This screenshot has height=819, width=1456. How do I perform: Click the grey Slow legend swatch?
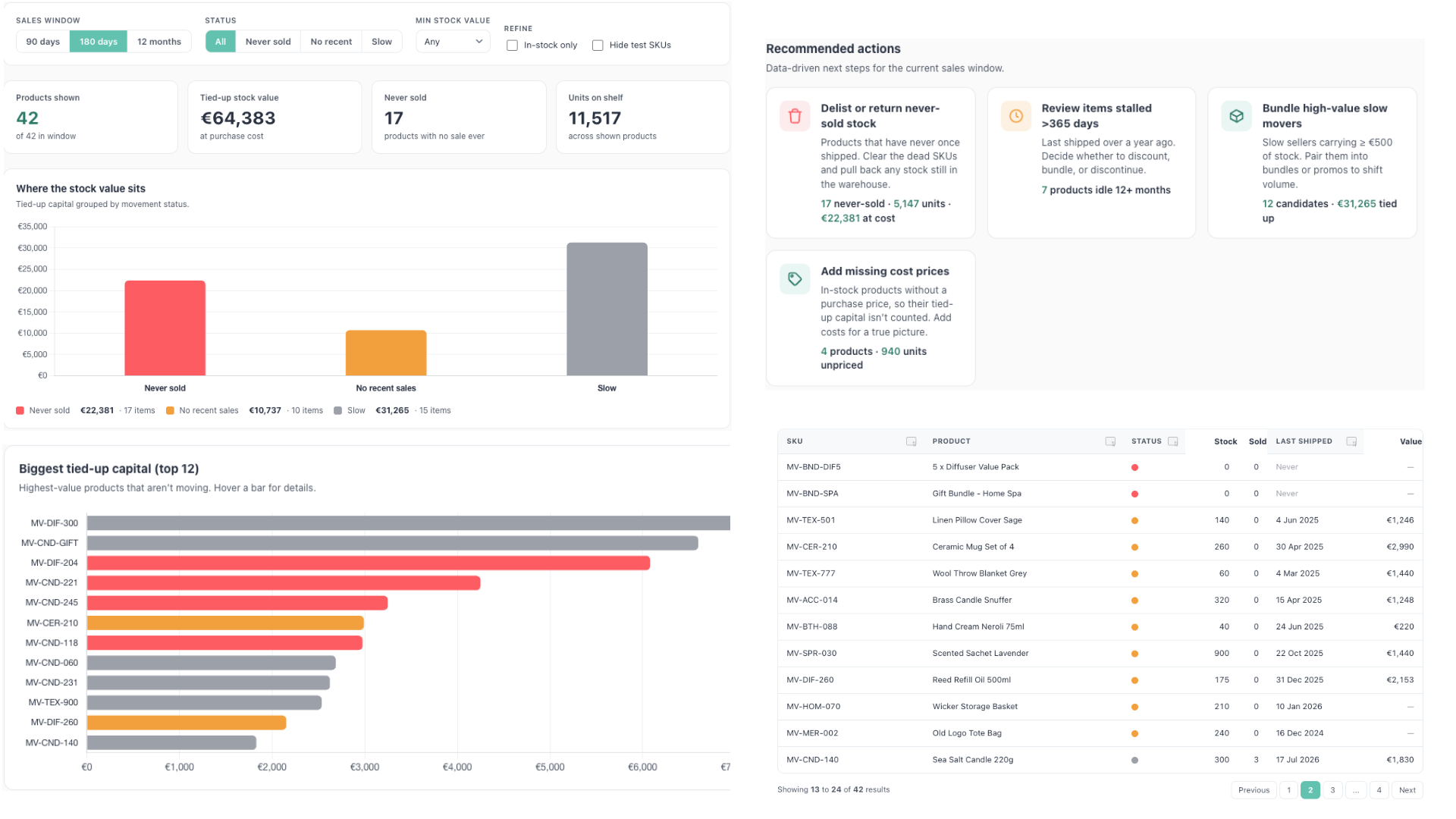338,411
